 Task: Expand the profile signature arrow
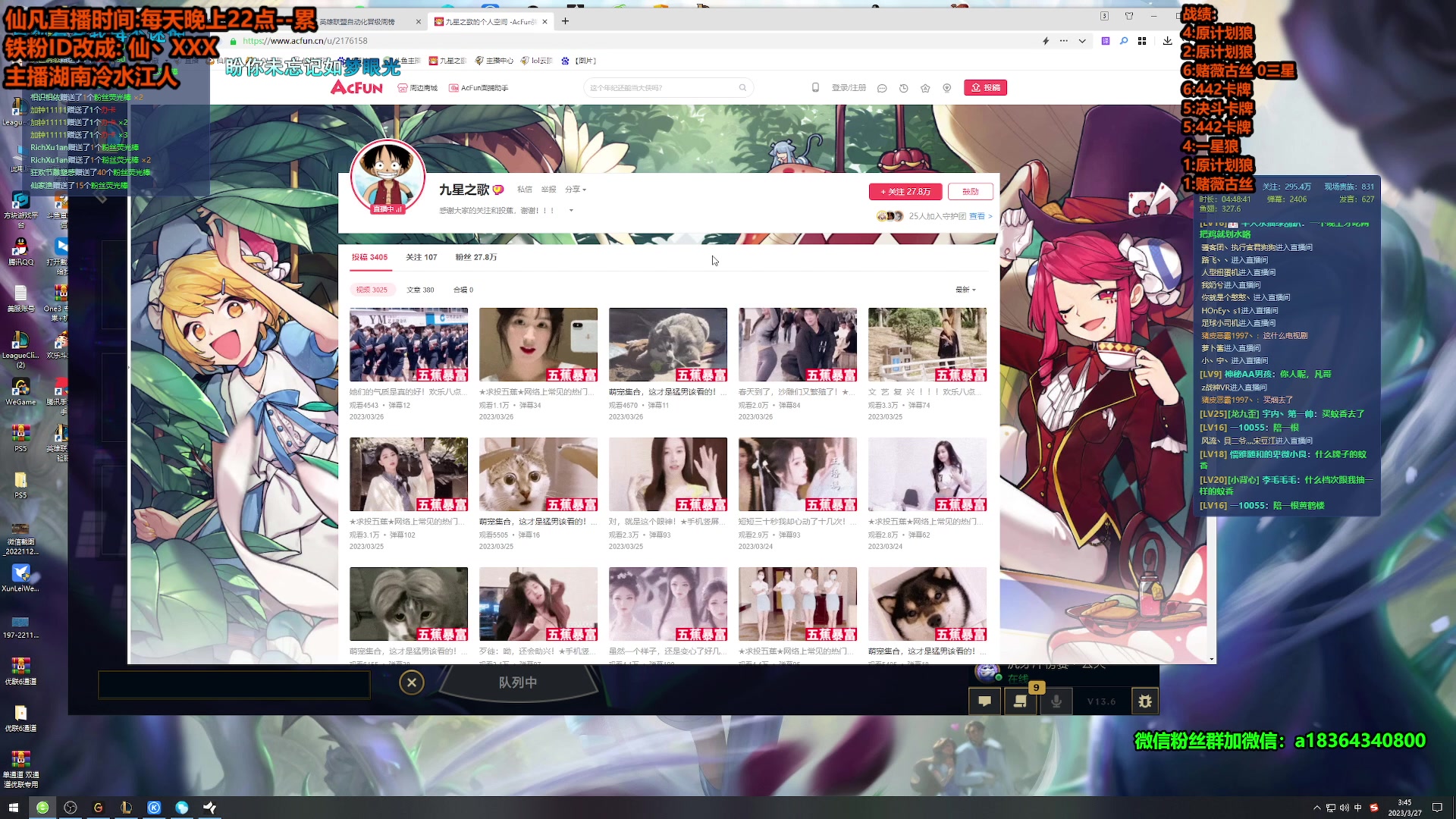coord(571,211)
